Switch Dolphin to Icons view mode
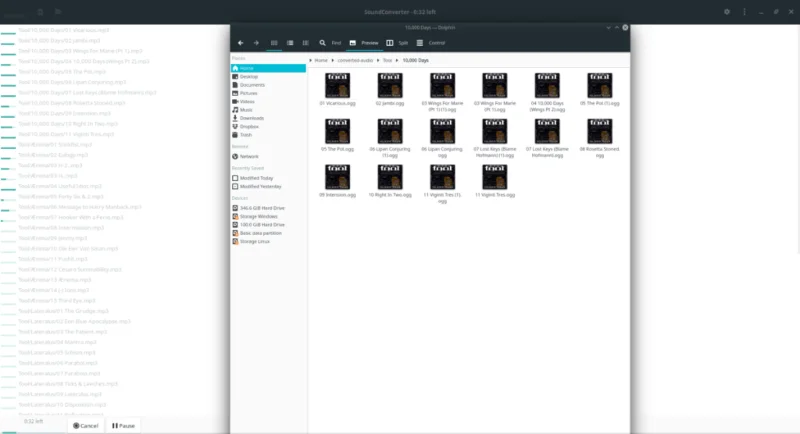800x434 pixels. click(274, 43)
